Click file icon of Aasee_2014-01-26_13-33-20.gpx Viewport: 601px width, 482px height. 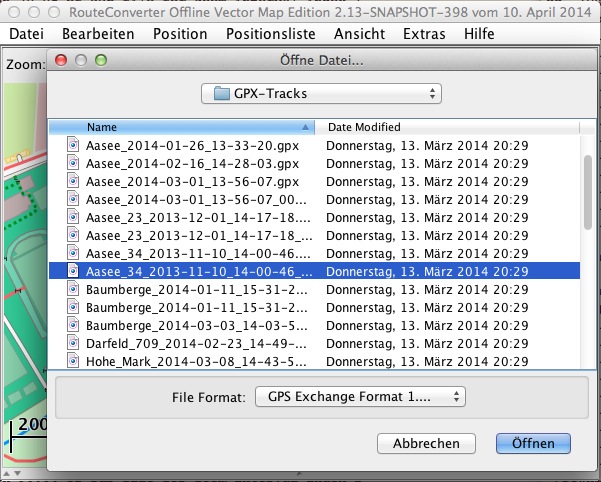pos(72,145)
